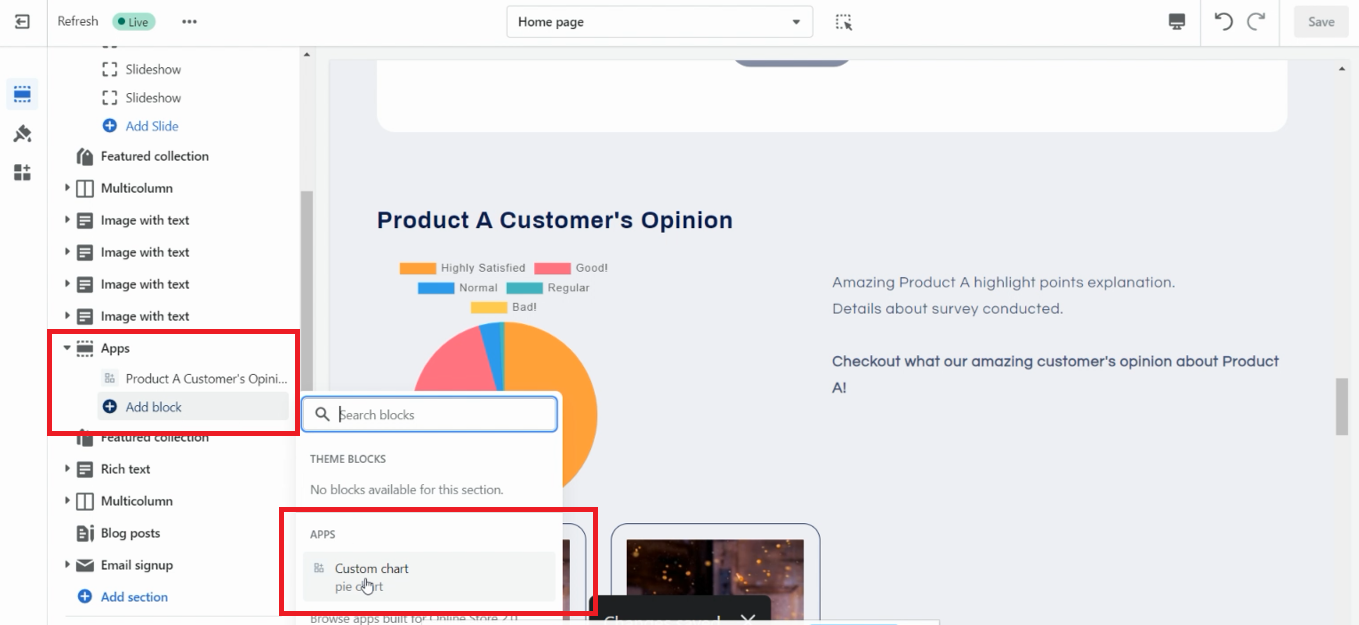Click the Undo arrow
The width and height of the screenshot is (1359, 625).
click(1223, 22)
